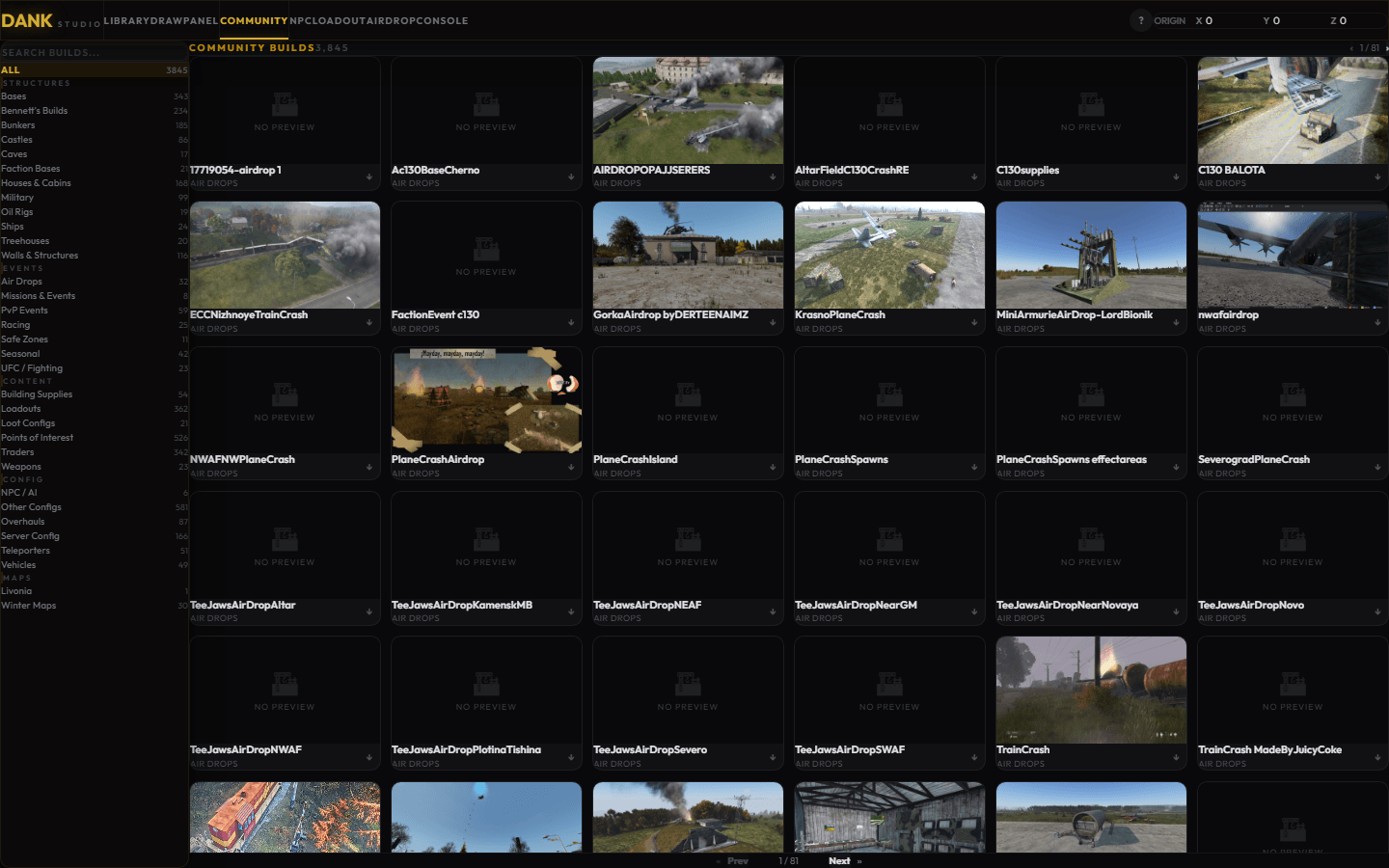Open the TrainCrash preview thumbnail
Viewport: 1389px width, 868px height.
pyautogui.click(x=1091, y=690)
